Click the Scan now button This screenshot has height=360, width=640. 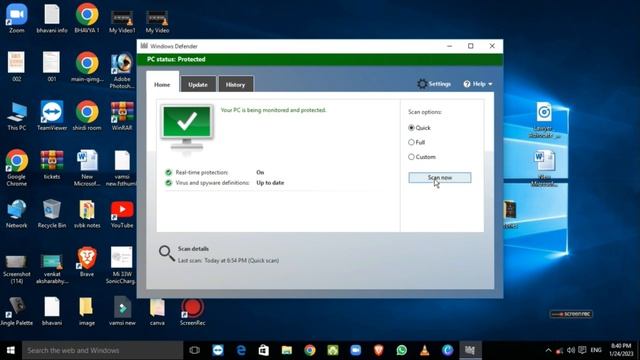pyautogui.click(x=440, y=178)
